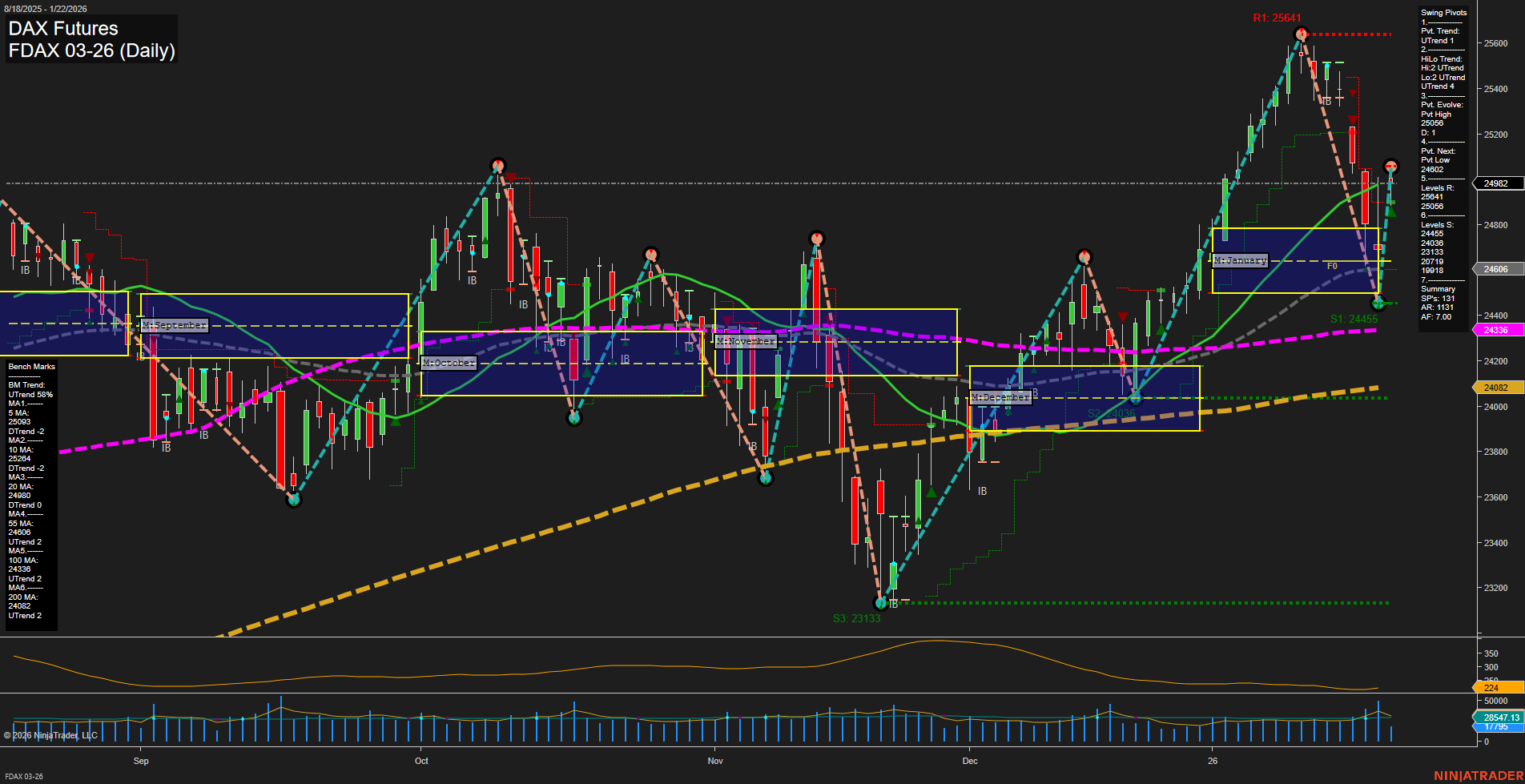Switch to the FDAX 03-26 tab
The image size is (1525, 784).
pos(22,776)
